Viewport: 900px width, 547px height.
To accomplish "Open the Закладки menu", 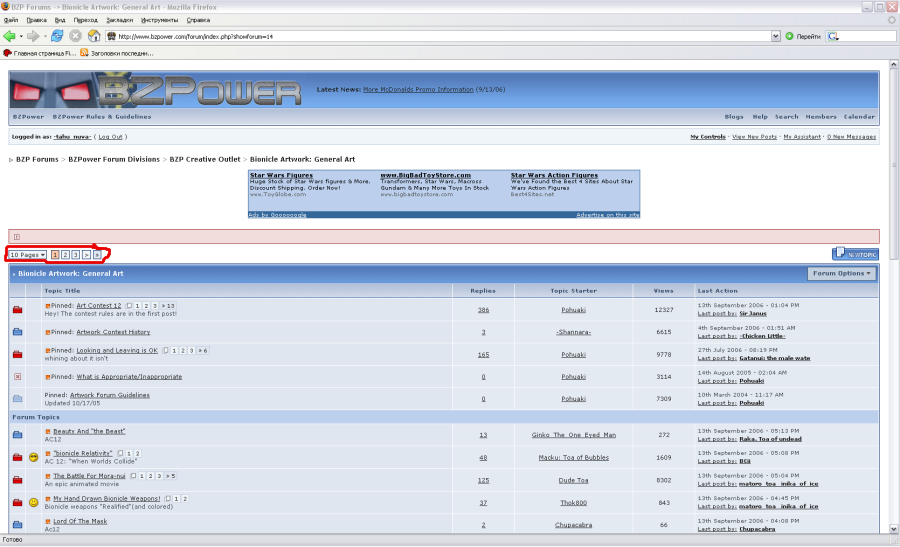I will (x=119, y=20).
